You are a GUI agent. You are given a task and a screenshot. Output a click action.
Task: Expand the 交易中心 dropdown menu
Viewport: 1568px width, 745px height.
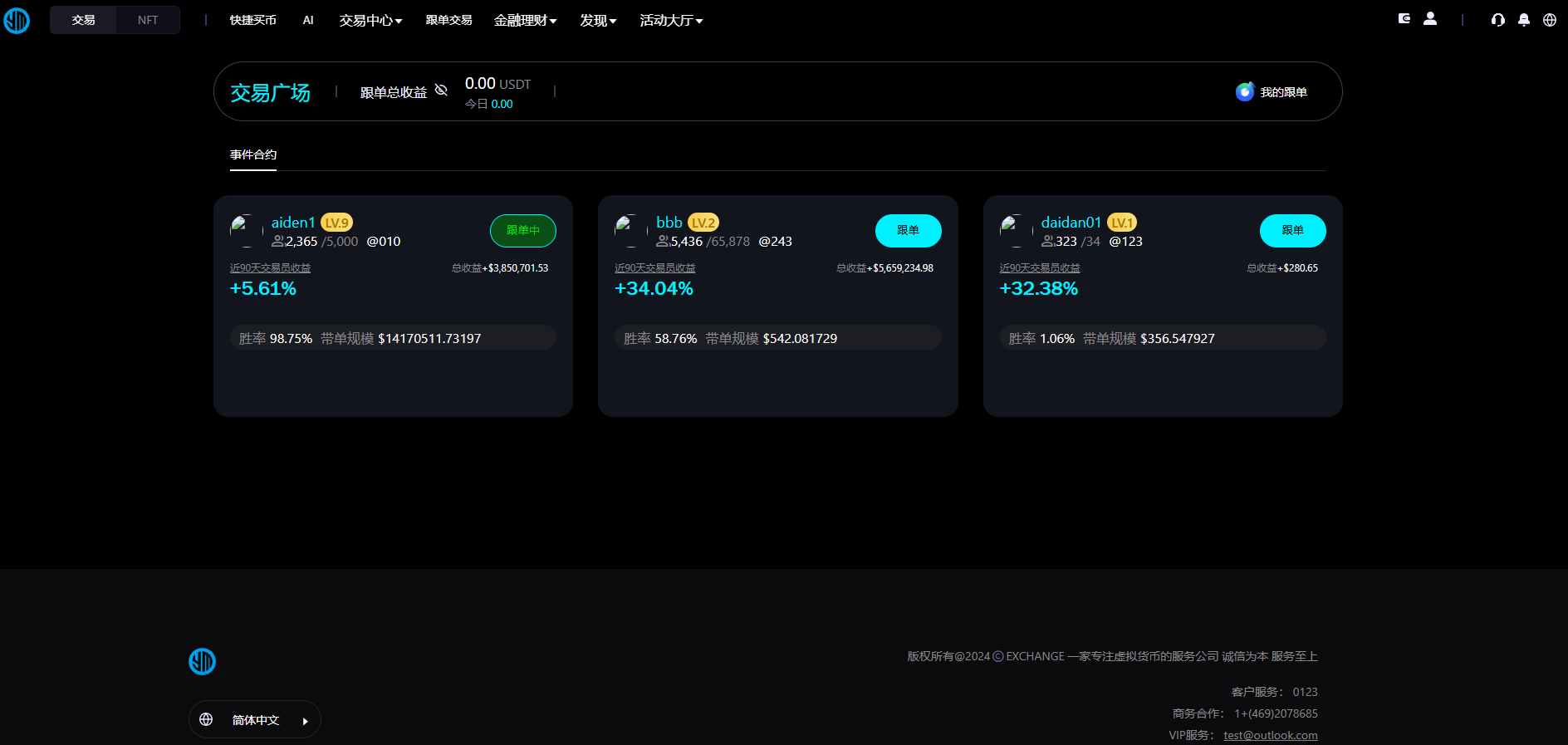pos(370,20)
